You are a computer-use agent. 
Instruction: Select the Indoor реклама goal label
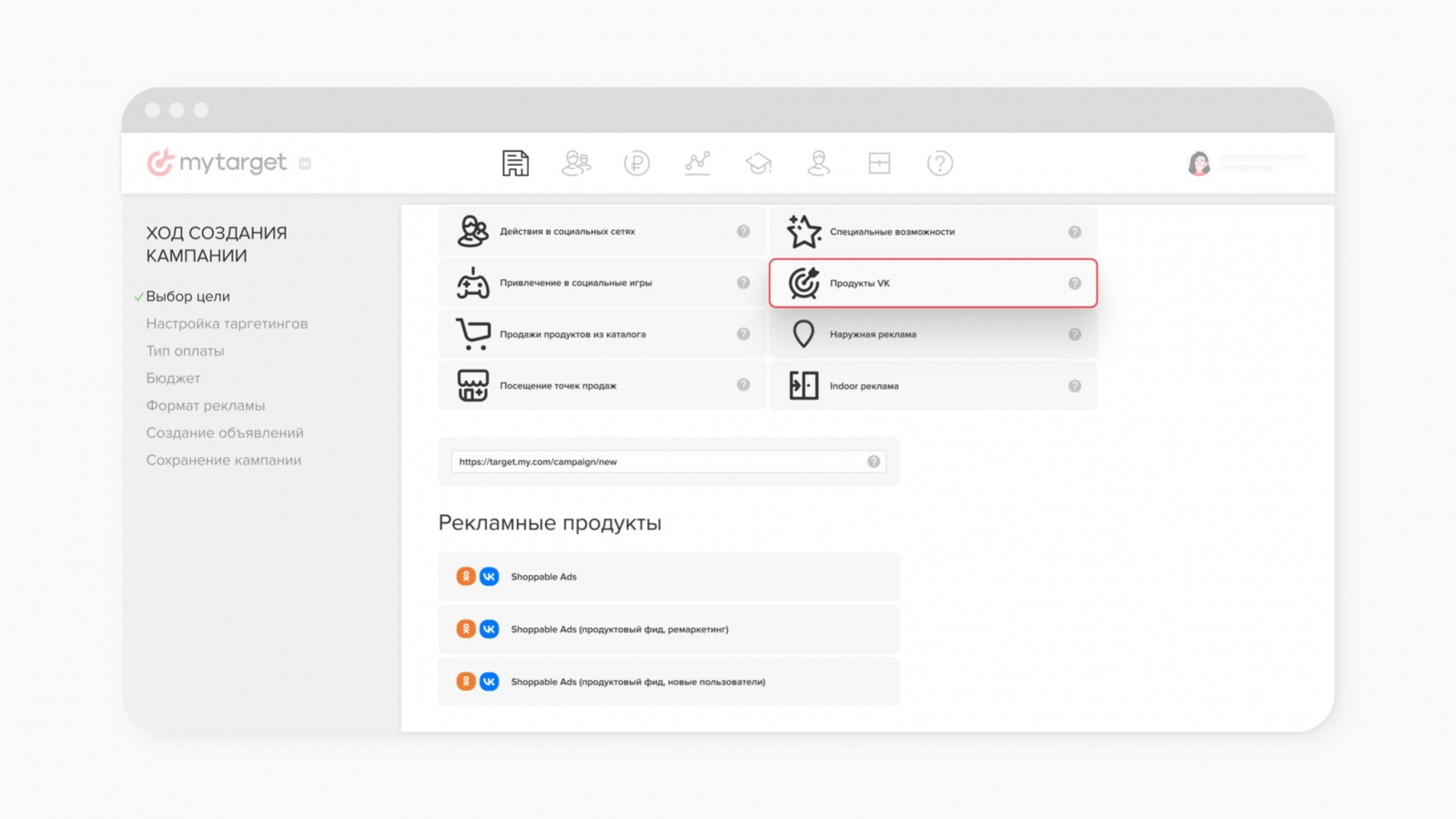pyautogui.click(x=864, y=386)
